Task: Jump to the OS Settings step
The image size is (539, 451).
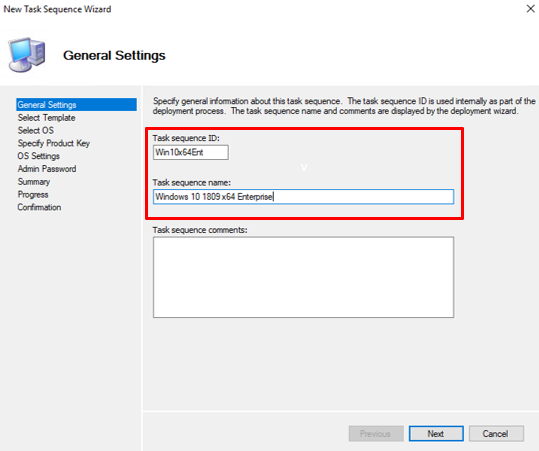Action: coord(38,156)
